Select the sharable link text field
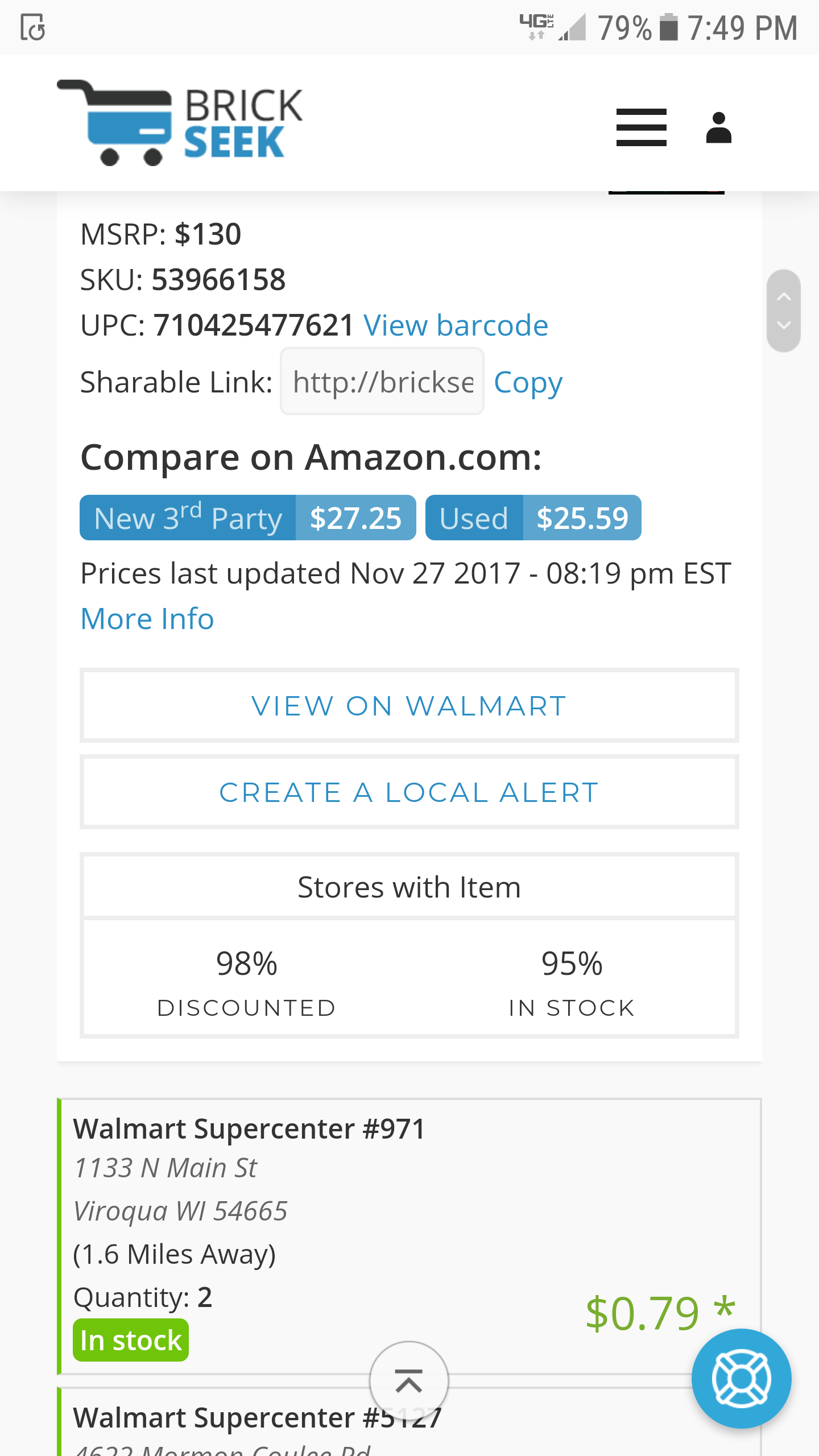The image size is (819, 1456). tap(382, 381)
